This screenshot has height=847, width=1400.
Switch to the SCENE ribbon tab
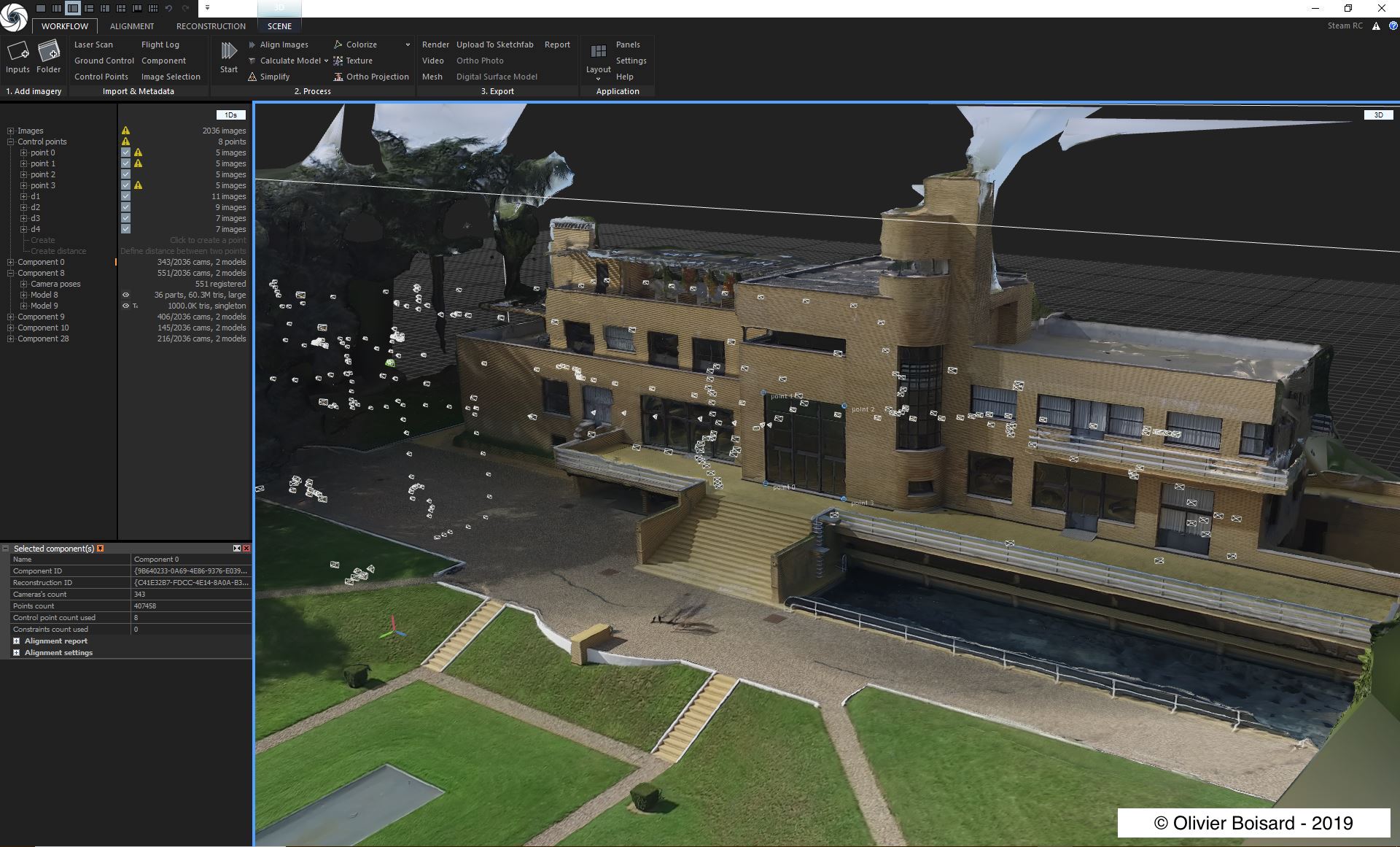279,26
